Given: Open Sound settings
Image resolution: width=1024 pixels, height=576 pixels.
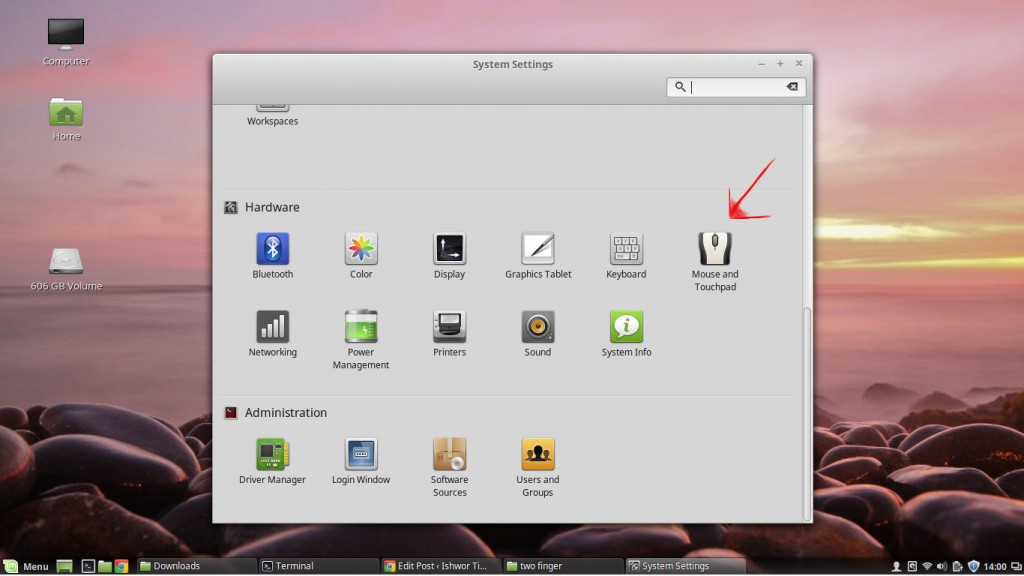Looking at the screenshot, I should 537,334.
